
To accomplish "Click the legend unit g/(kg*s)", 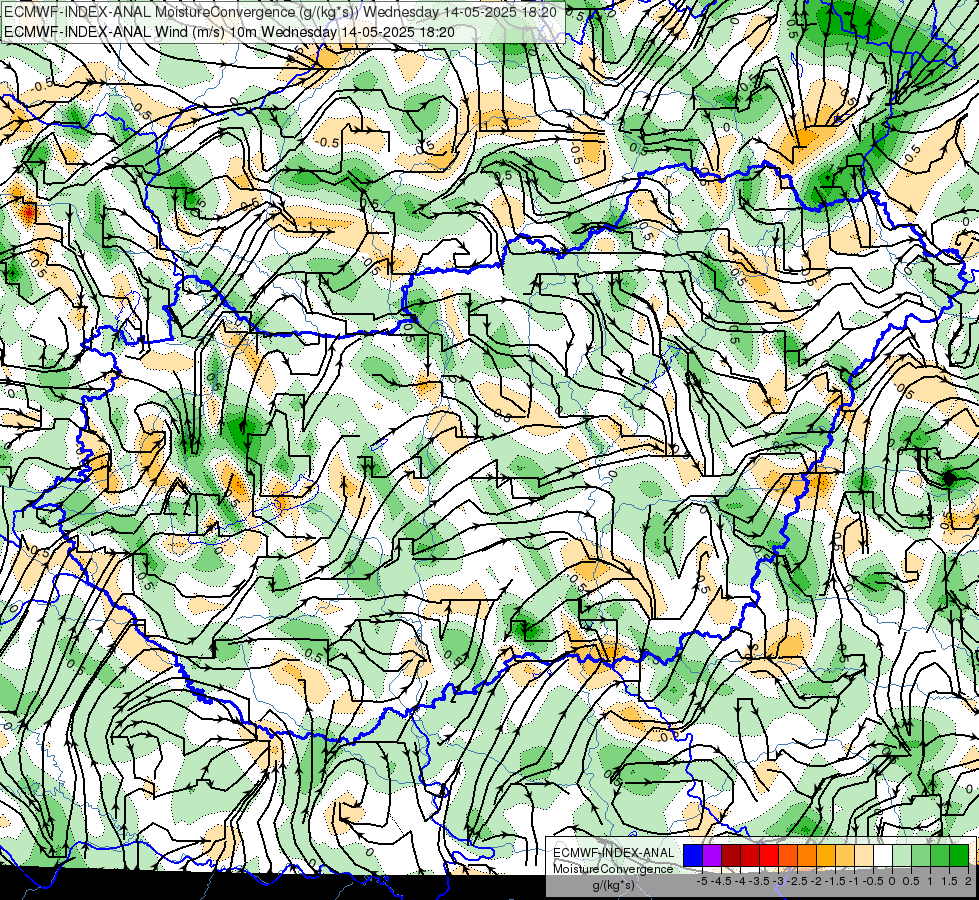I will [x=614, y=885].
